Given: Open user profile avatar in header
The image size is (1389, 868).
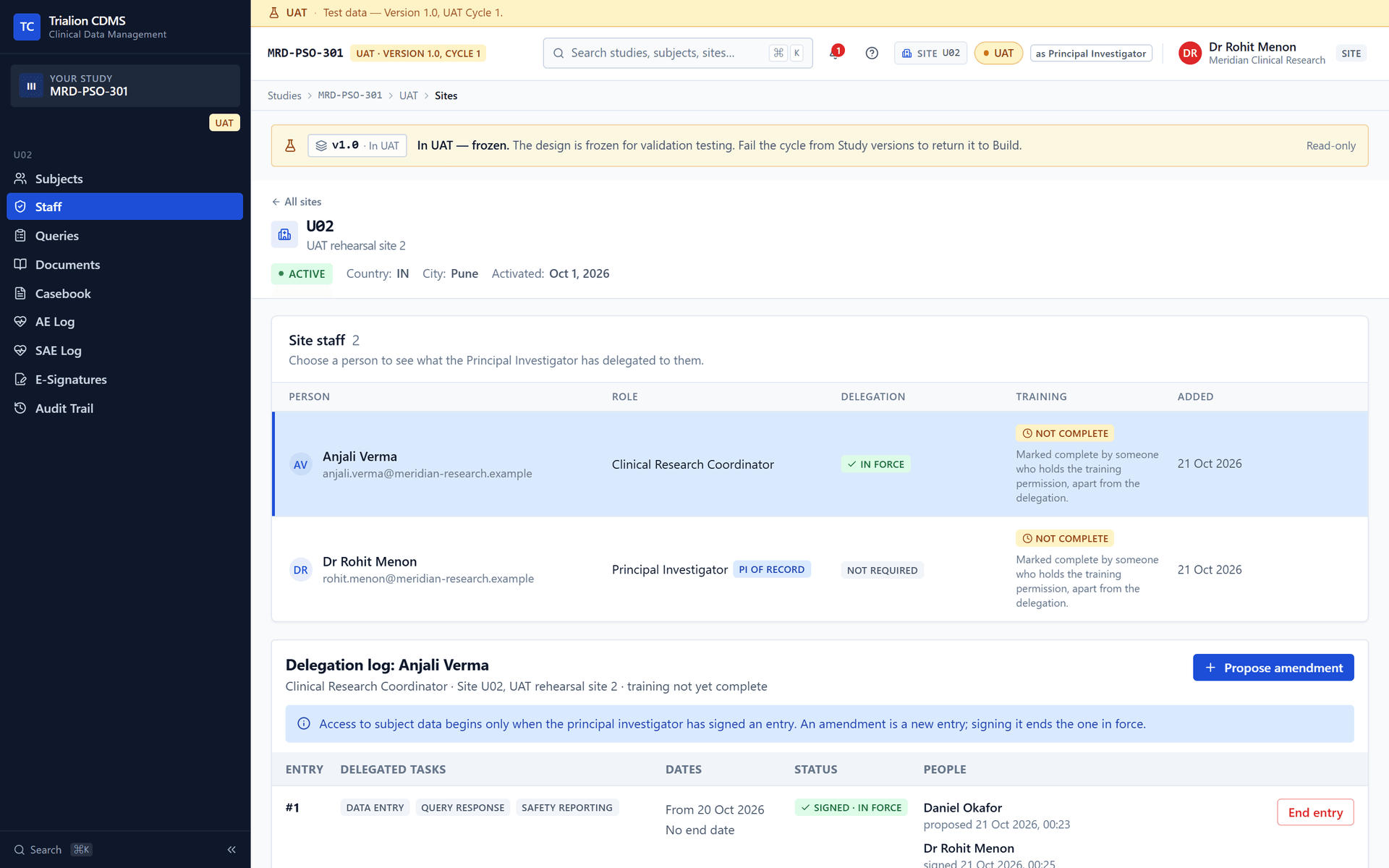Looking at the screenshot, I should click(1189, 53).
